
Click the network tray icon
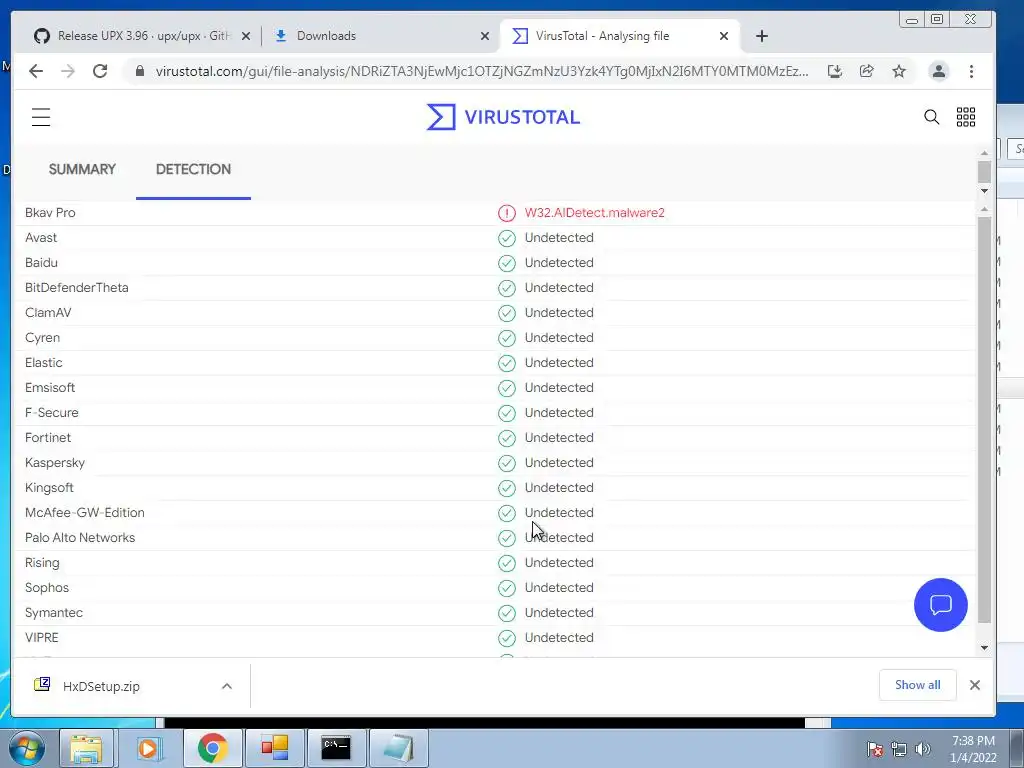click(x=899, y=749)
